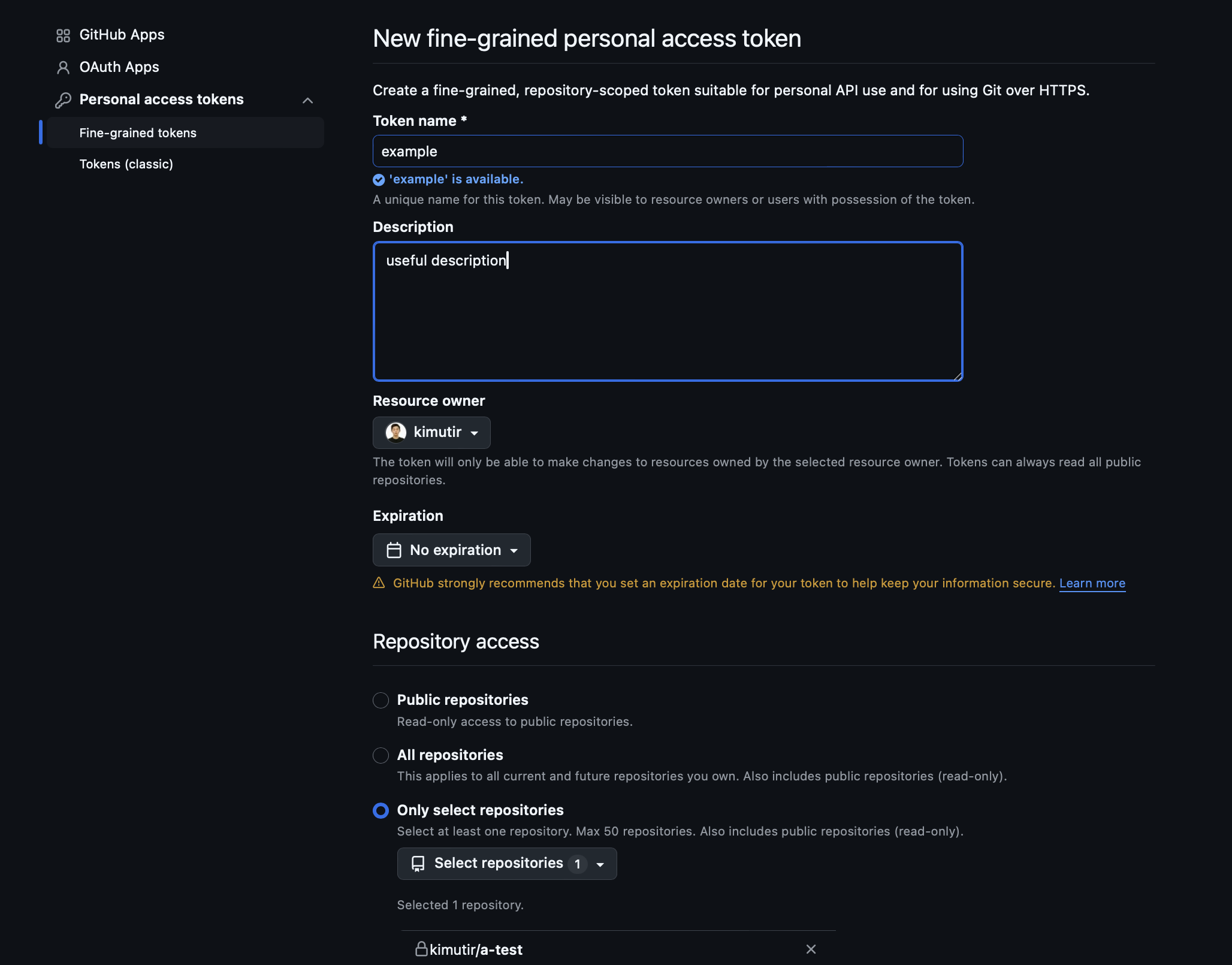
Task: Click the expiration warning triangle icon
Action: point(379,583)
